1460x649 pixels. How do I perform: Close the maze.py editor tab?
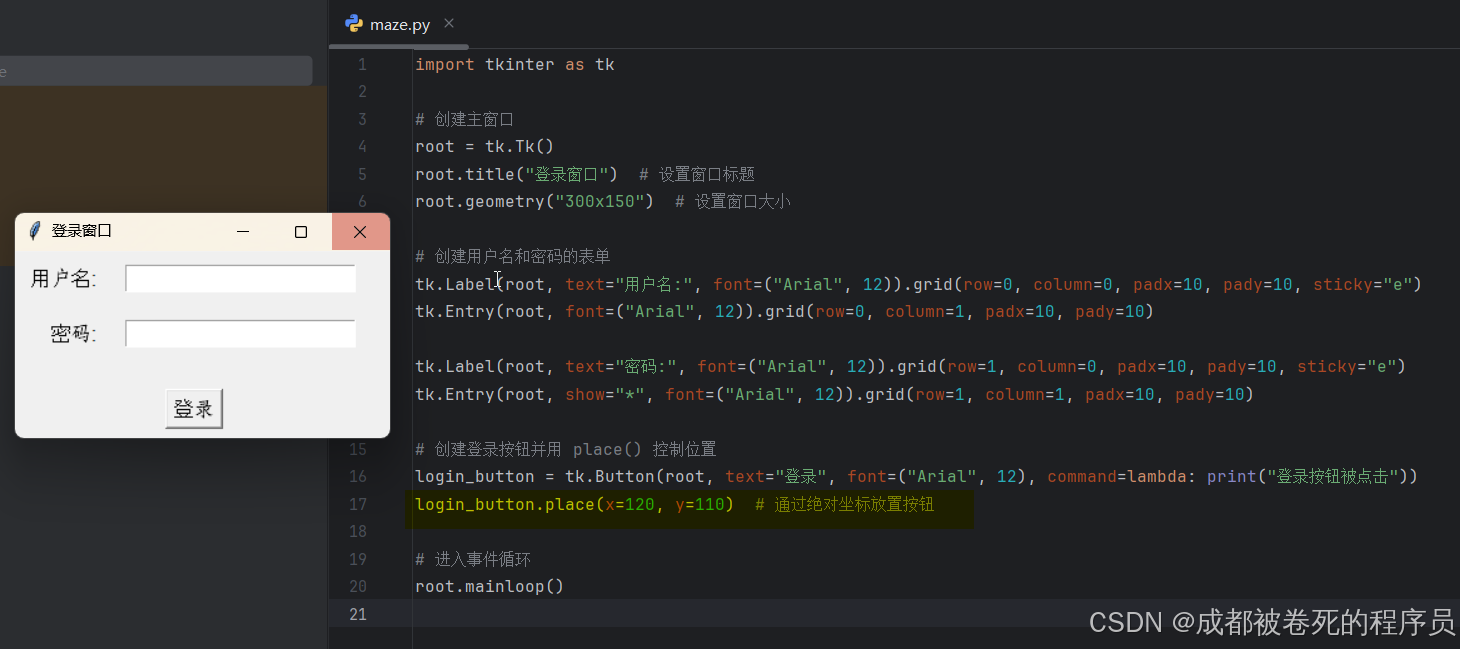point(448,23)
